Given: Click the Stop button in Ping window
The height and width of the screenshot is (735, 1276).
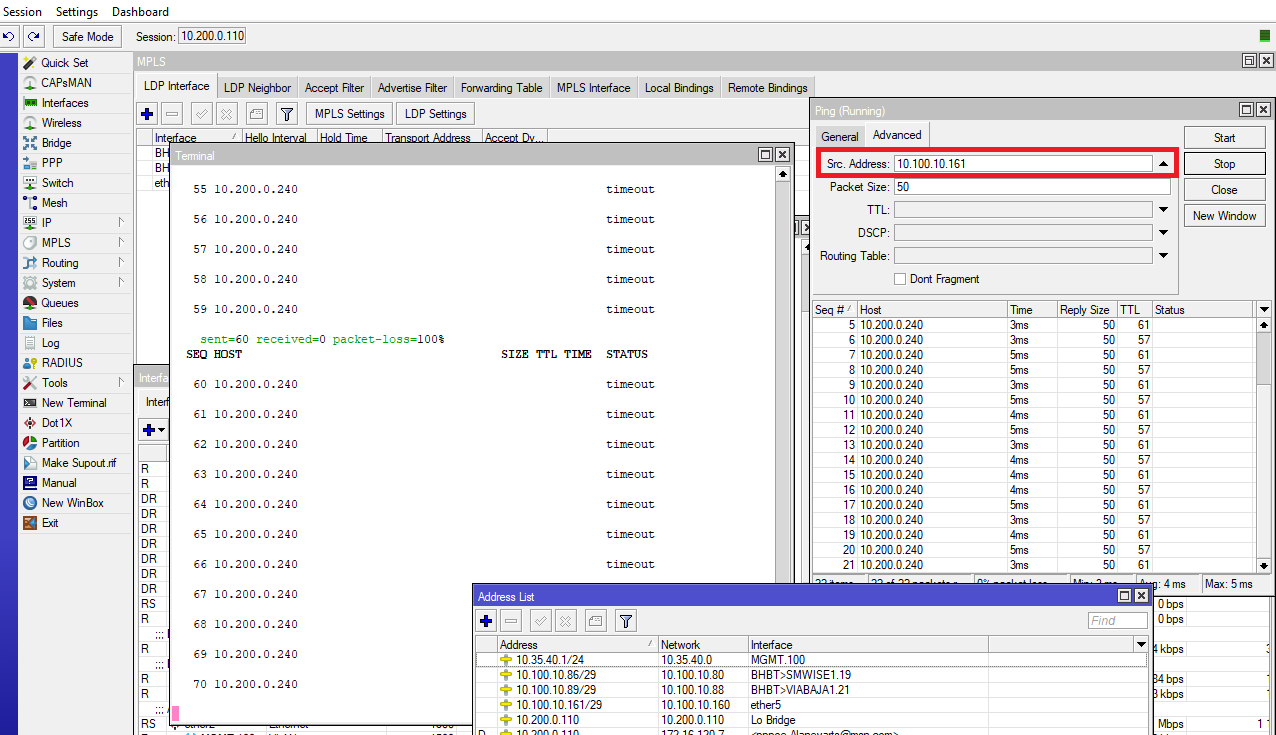Looking at the screenshot, I should pyautogui.click(x=1224, y=164).
